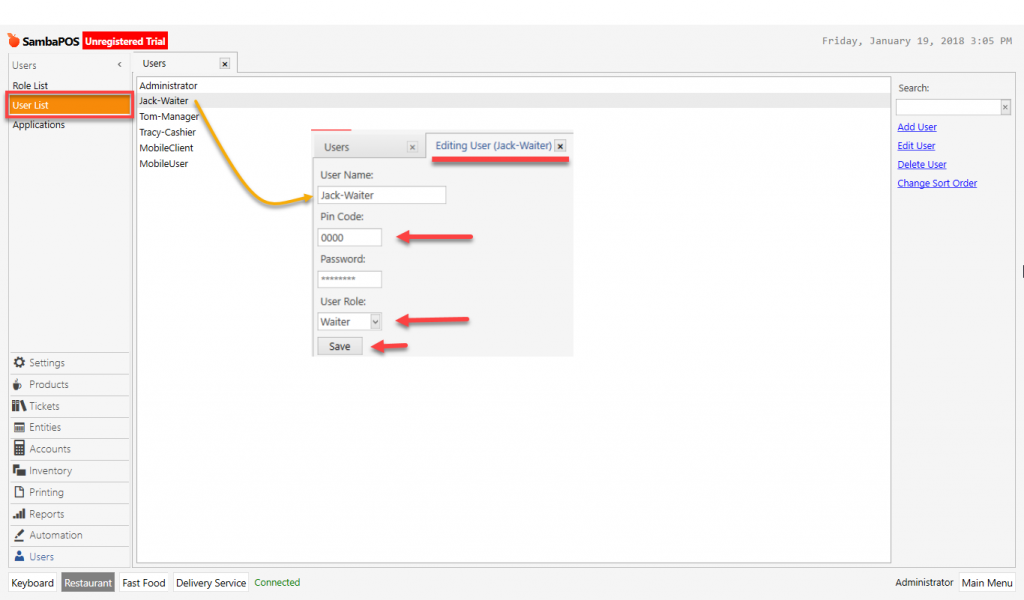Click the Administrator name in the status bar

924,582
